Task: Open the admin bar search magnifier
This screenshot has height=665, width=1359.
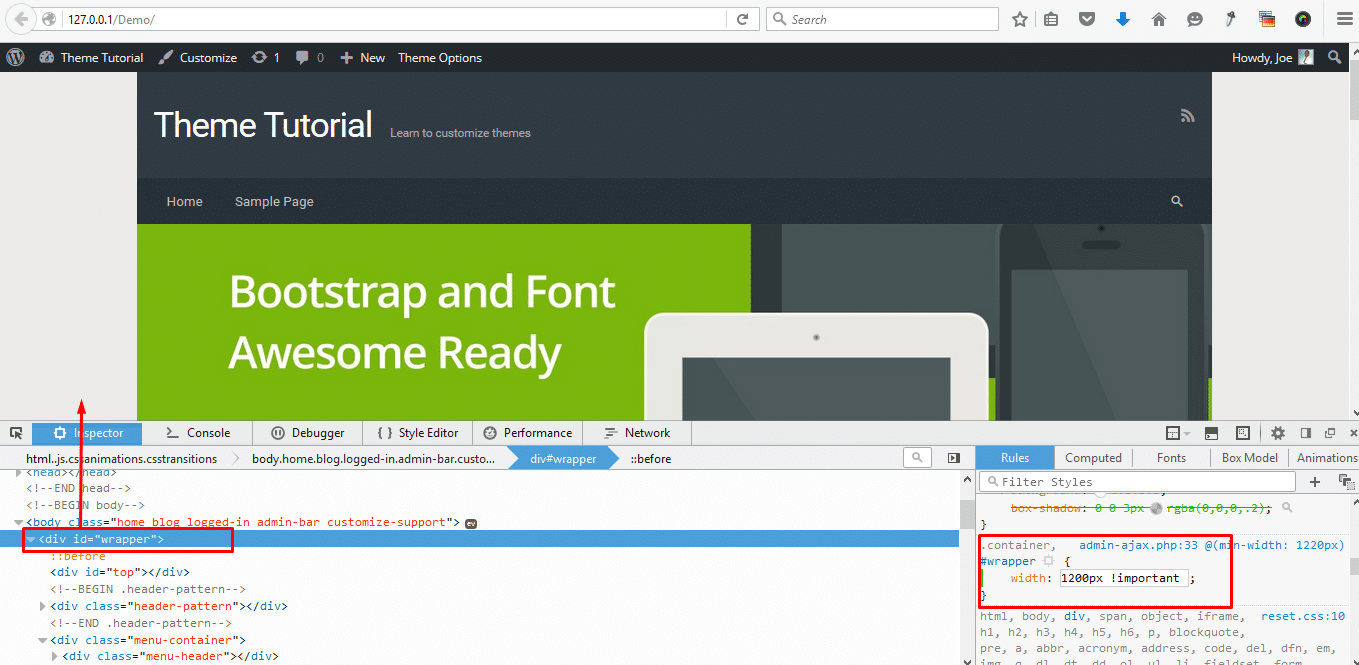Action: (1335, 58)
